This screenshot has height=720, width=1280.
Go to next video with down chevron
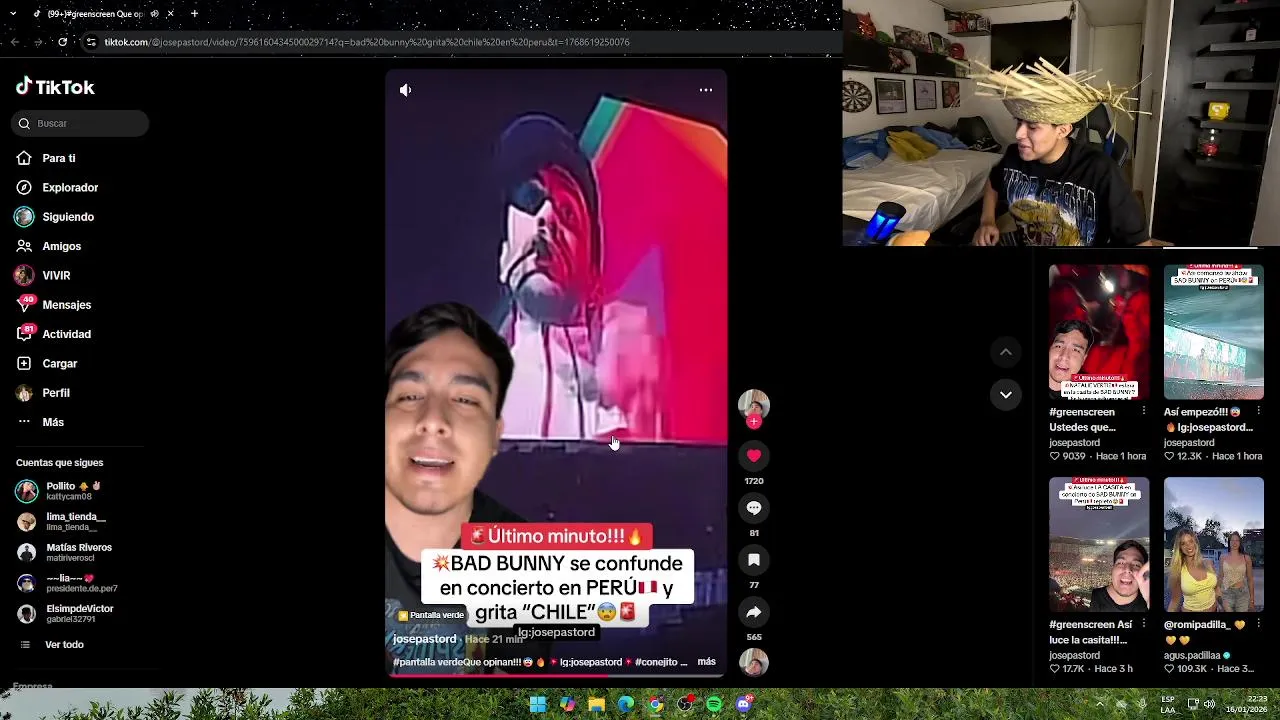click(1006, 395)
